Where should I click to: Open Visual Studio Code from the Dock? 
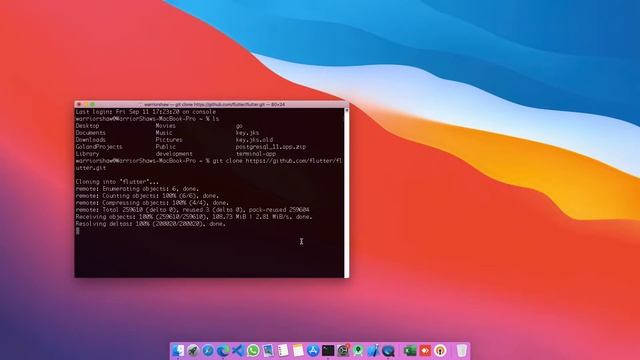(238, 351)
